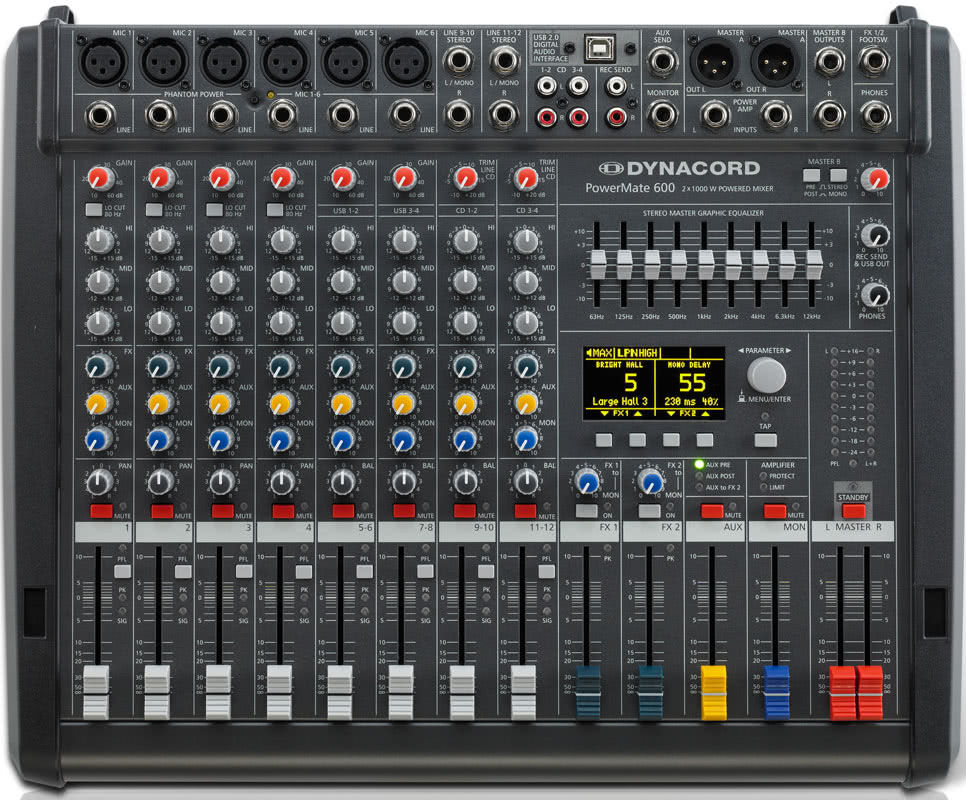Click the FX 1 to MON blue knob

point(587,482)
